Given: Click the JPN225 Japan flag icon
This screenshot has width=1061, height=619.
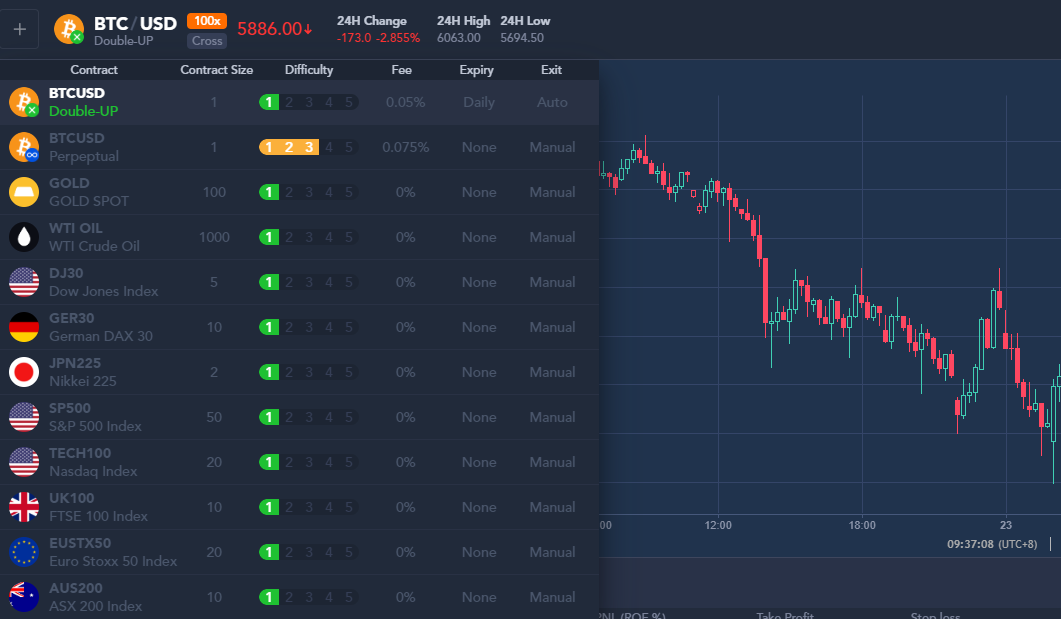Looking at the screenshot, I should pos(24,372).
